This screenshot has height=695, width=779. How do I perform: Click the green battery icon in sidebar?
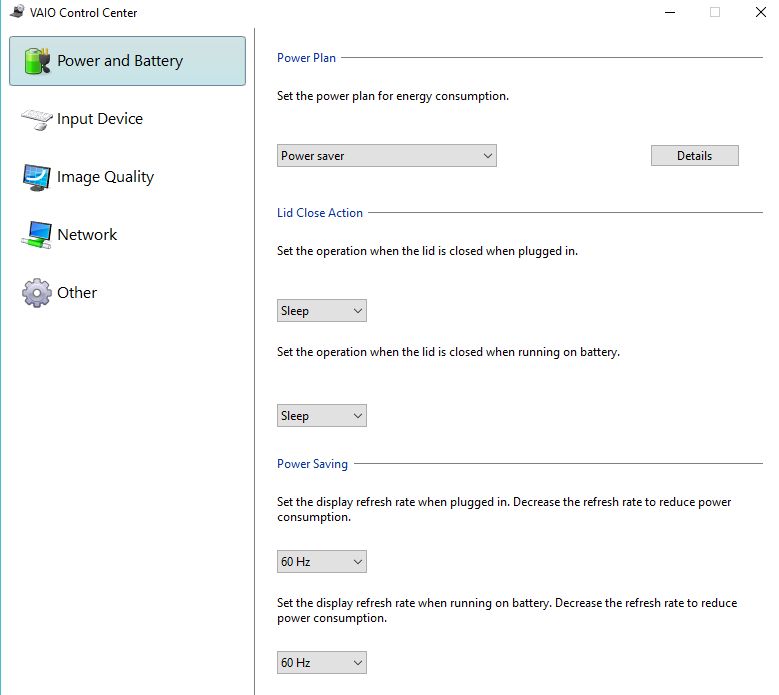[37, 61]
